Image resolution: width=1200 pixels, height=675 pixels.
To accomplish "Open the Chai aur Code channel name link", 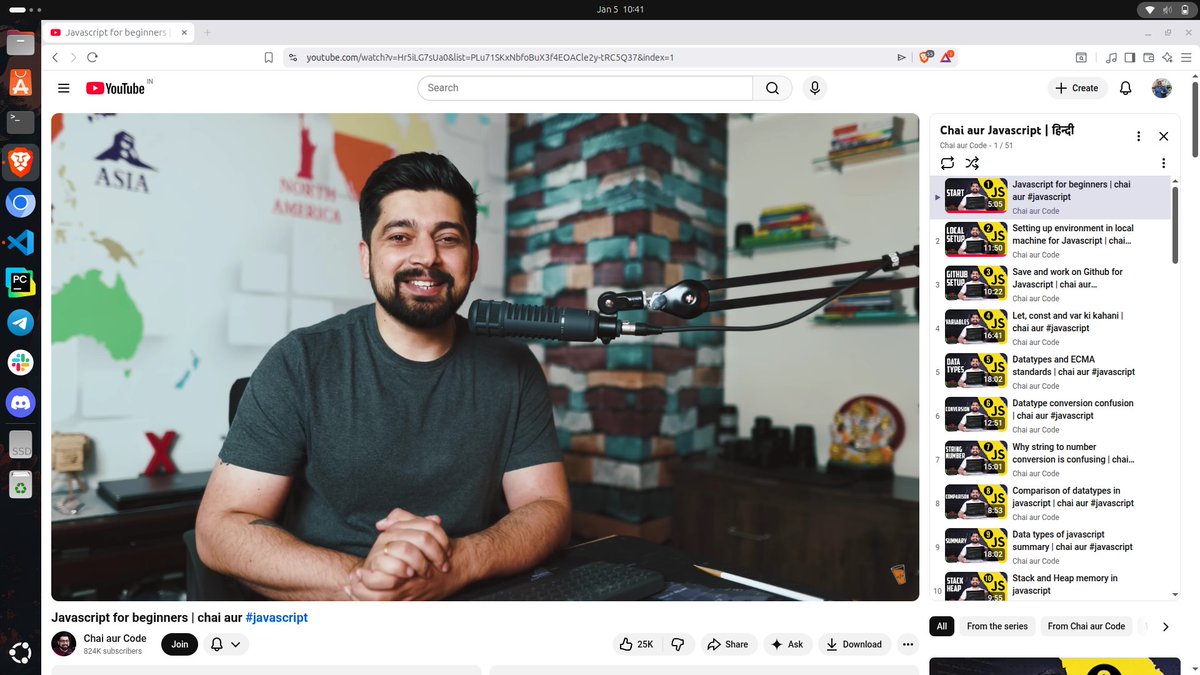I will click(x=115, y=638).
